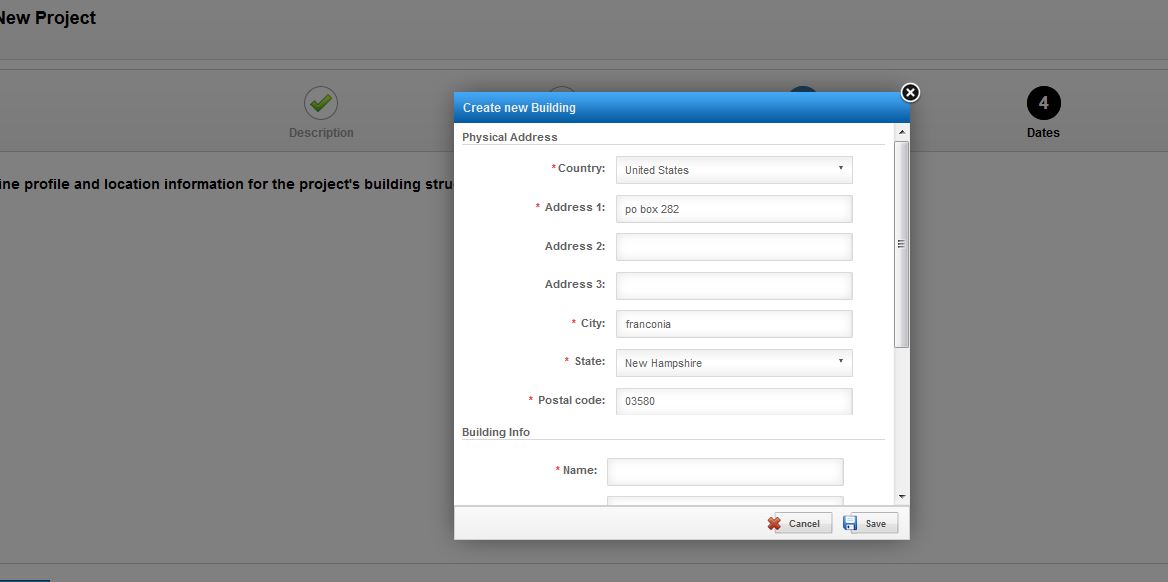The image size is (1168, 582).
Task: Open the State dropdown
Action: click(x=734, y=363)
